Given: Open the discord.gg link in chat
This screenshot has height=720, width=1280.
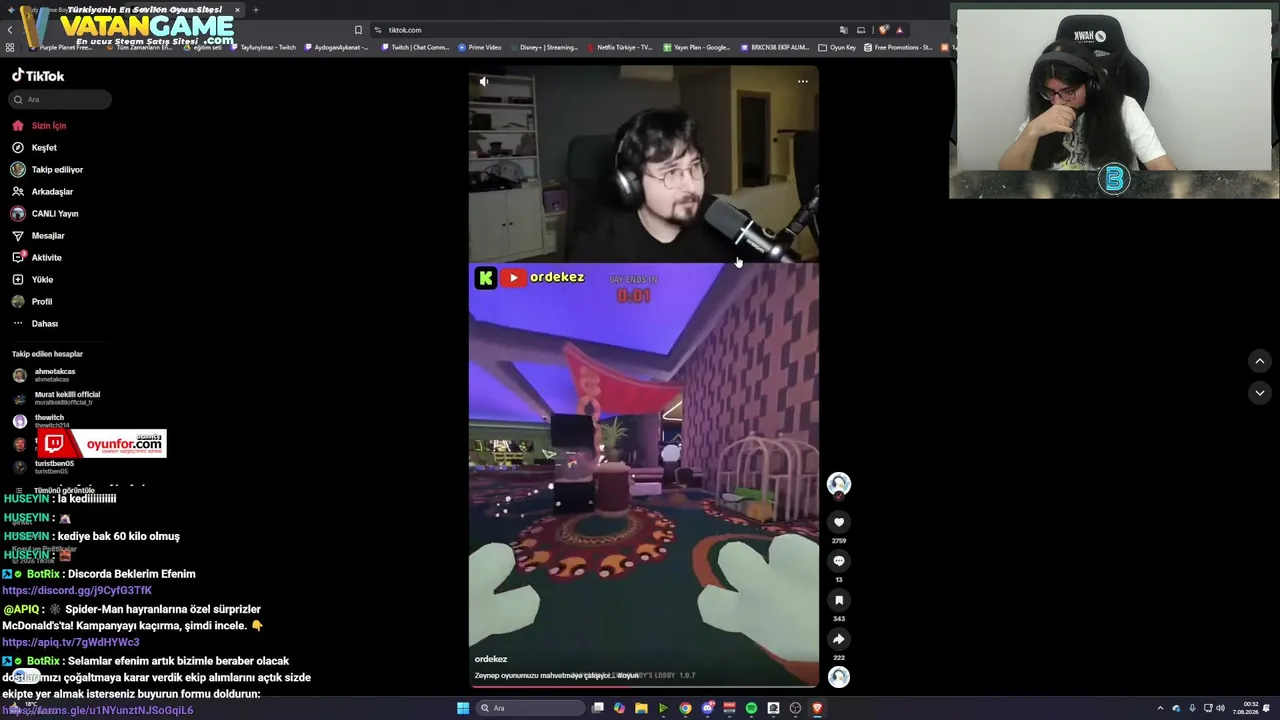Looking at the screenshot, I should coord(77,591).
